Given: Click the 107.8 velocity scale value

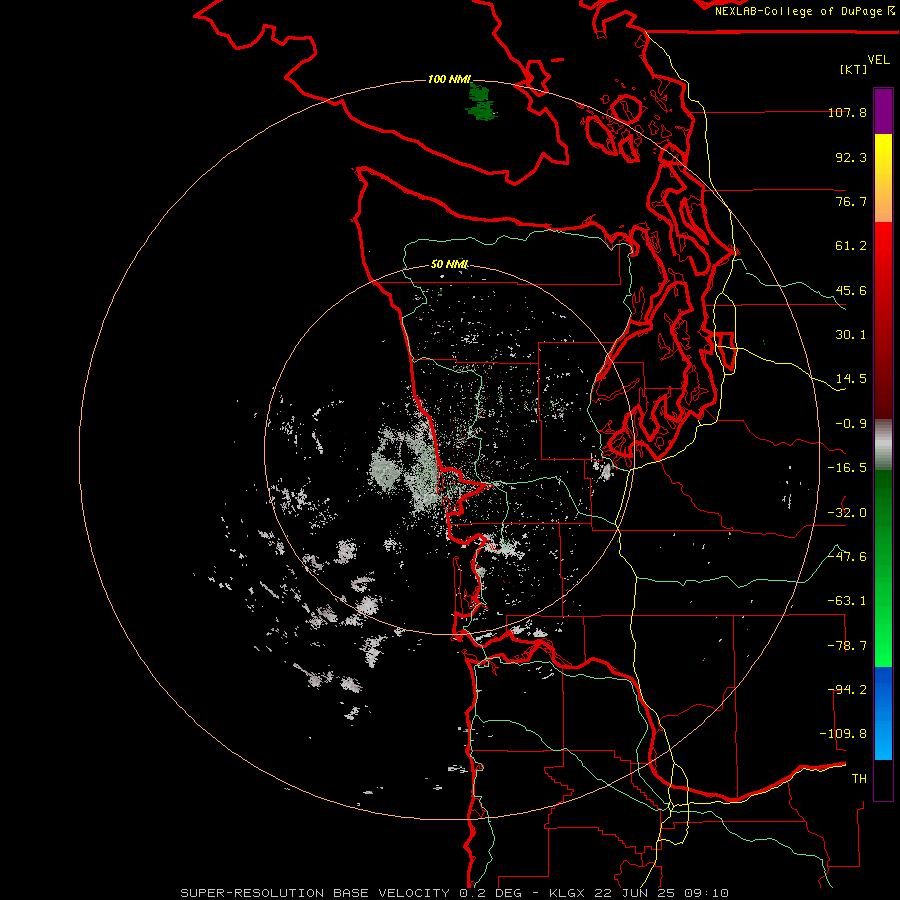Looking at the screenshot, I should coord(847,112).
